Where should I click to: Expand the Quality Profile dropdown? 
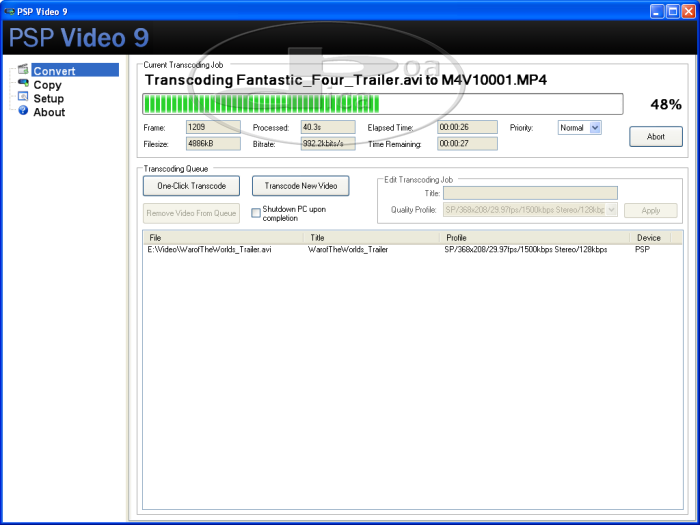pos(611,210)
